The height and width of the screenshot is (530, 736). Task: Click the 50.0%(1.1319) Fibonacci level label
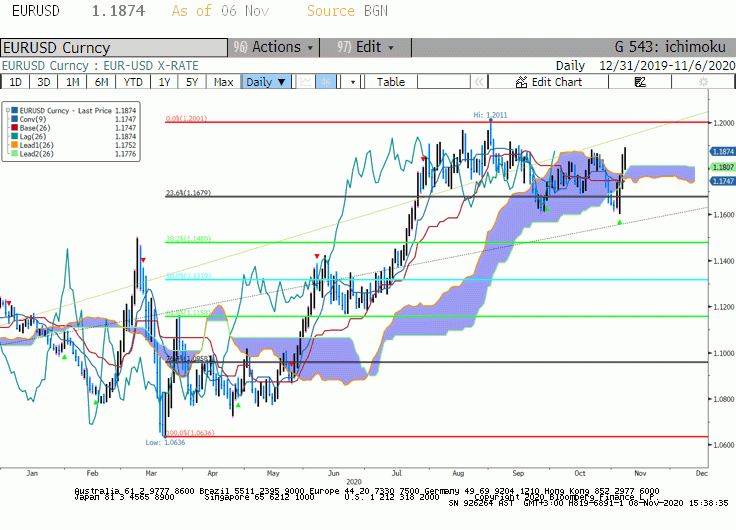[188, 276]
